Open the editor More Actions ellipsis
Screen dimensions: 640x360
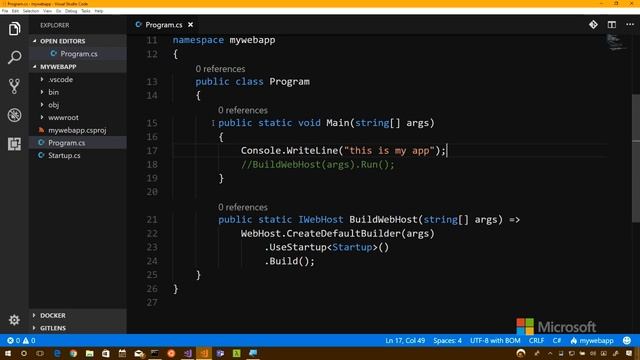(630, 24)
